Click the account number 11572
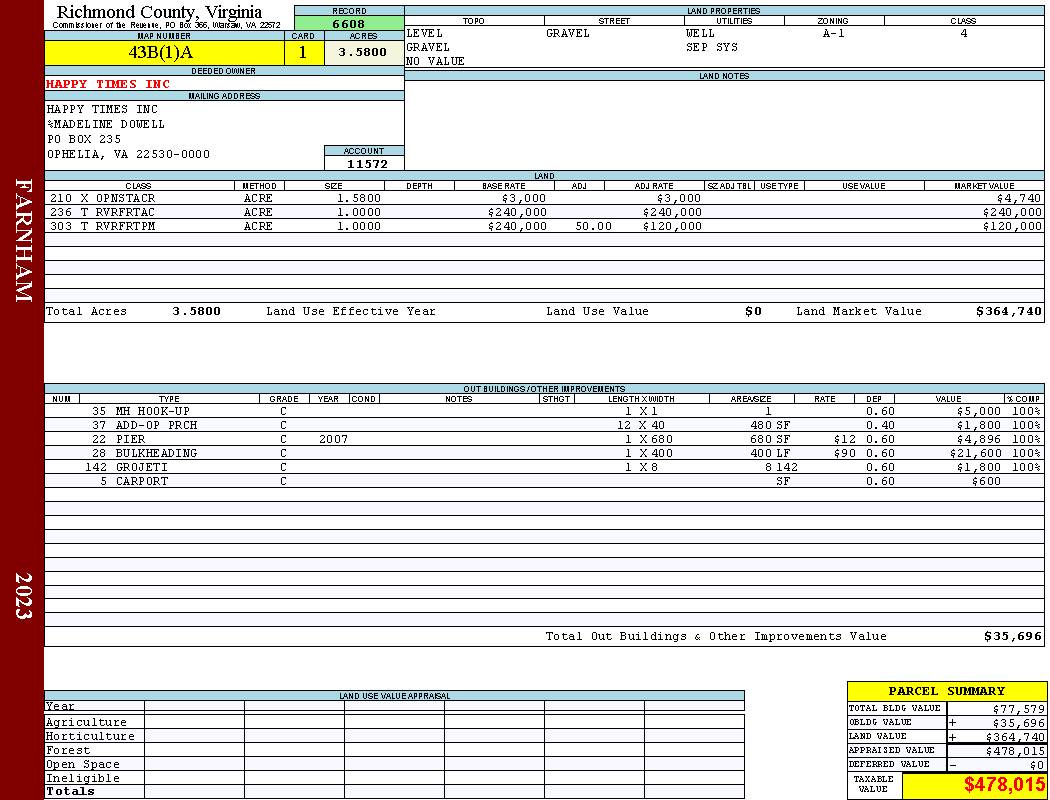Screen dimensions: 1050x800 point(367,164)
